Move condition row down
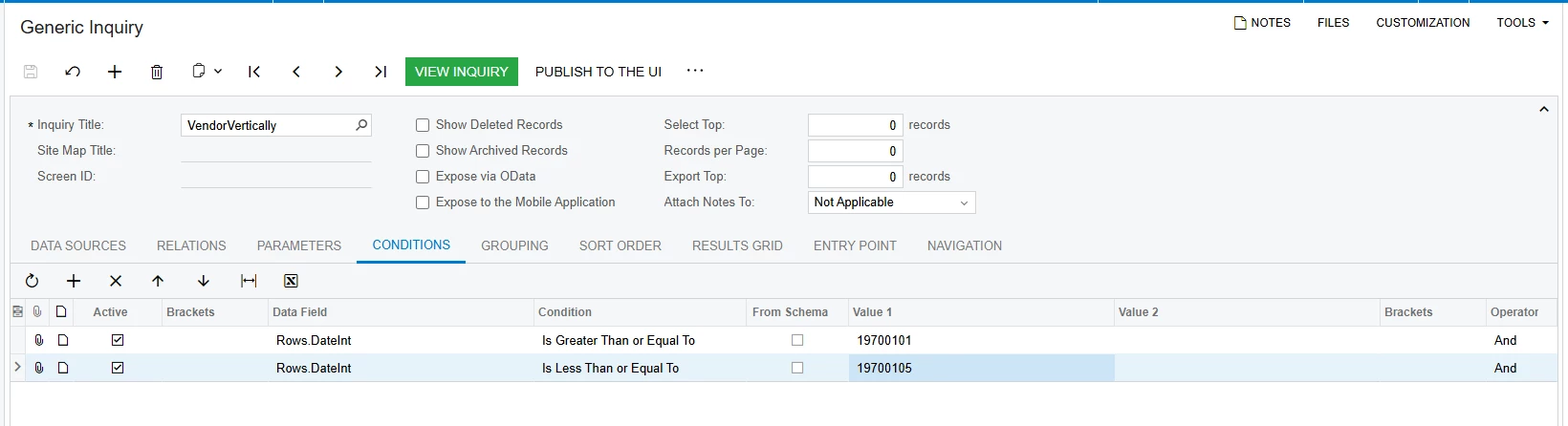1568x426 pixels. pos(204,281)
